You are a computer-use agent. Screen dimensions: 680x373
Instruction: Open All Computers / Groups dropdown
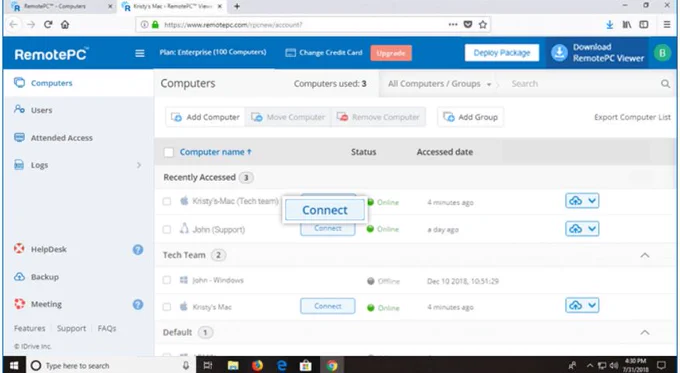click(439, 84)
